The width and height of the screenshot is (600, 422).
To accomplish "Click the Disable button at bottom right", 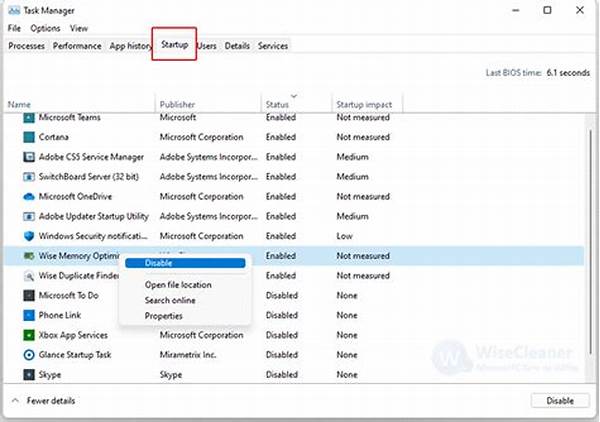I will (560, 401).
